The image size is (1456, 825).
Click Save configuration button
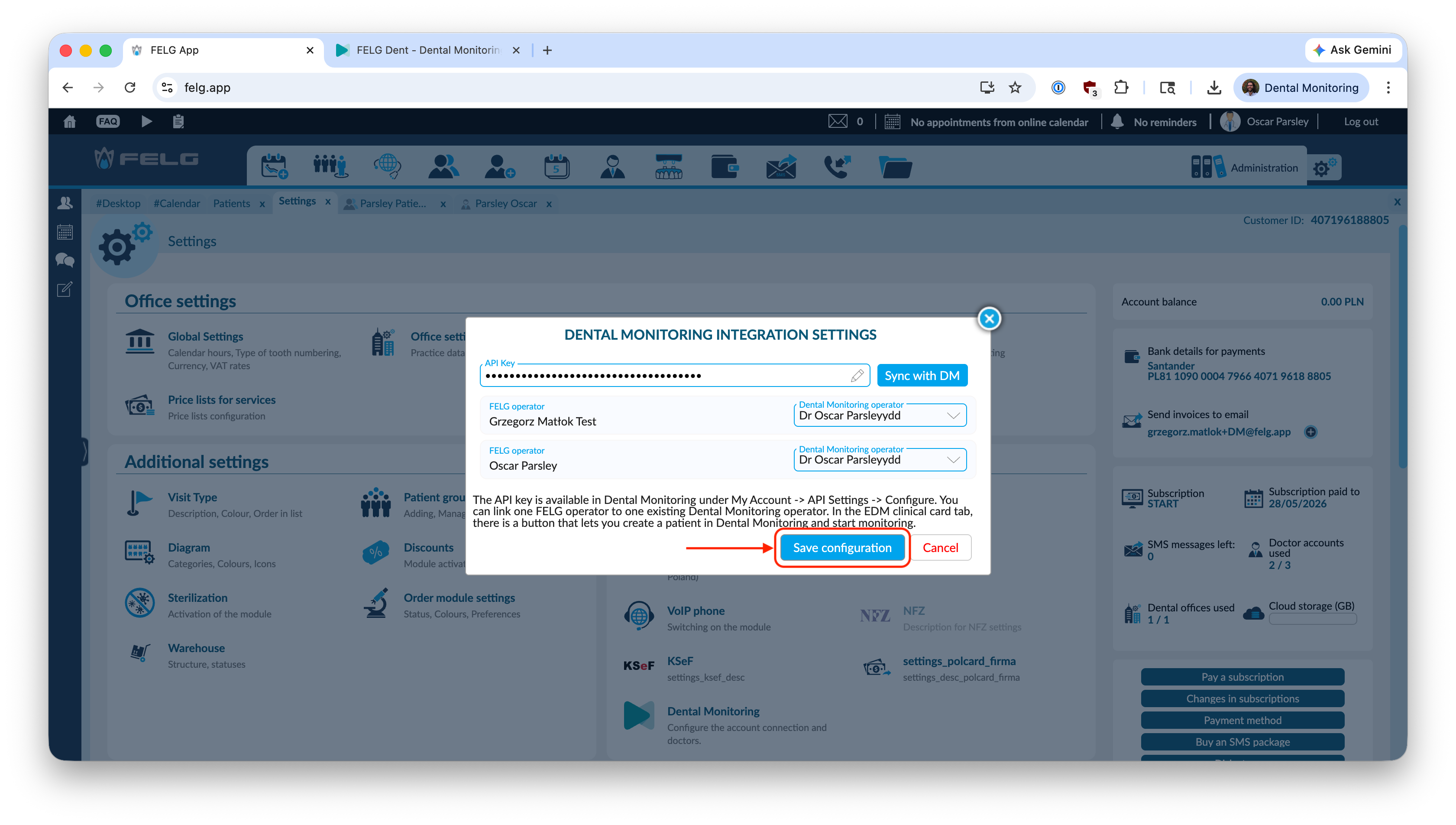(841, 547)
